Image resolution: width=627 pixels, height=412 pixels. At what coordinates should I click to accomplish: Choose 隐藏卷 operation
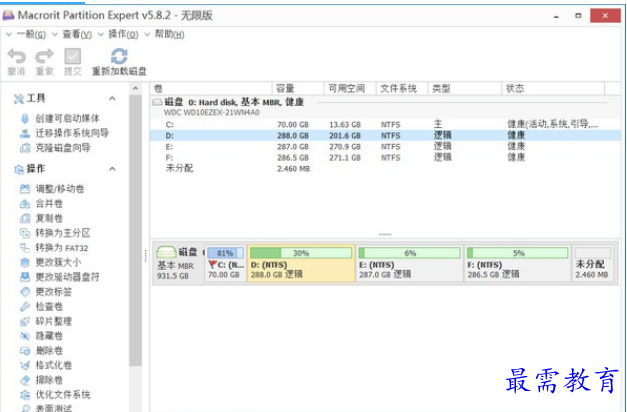tap(49, 336)
